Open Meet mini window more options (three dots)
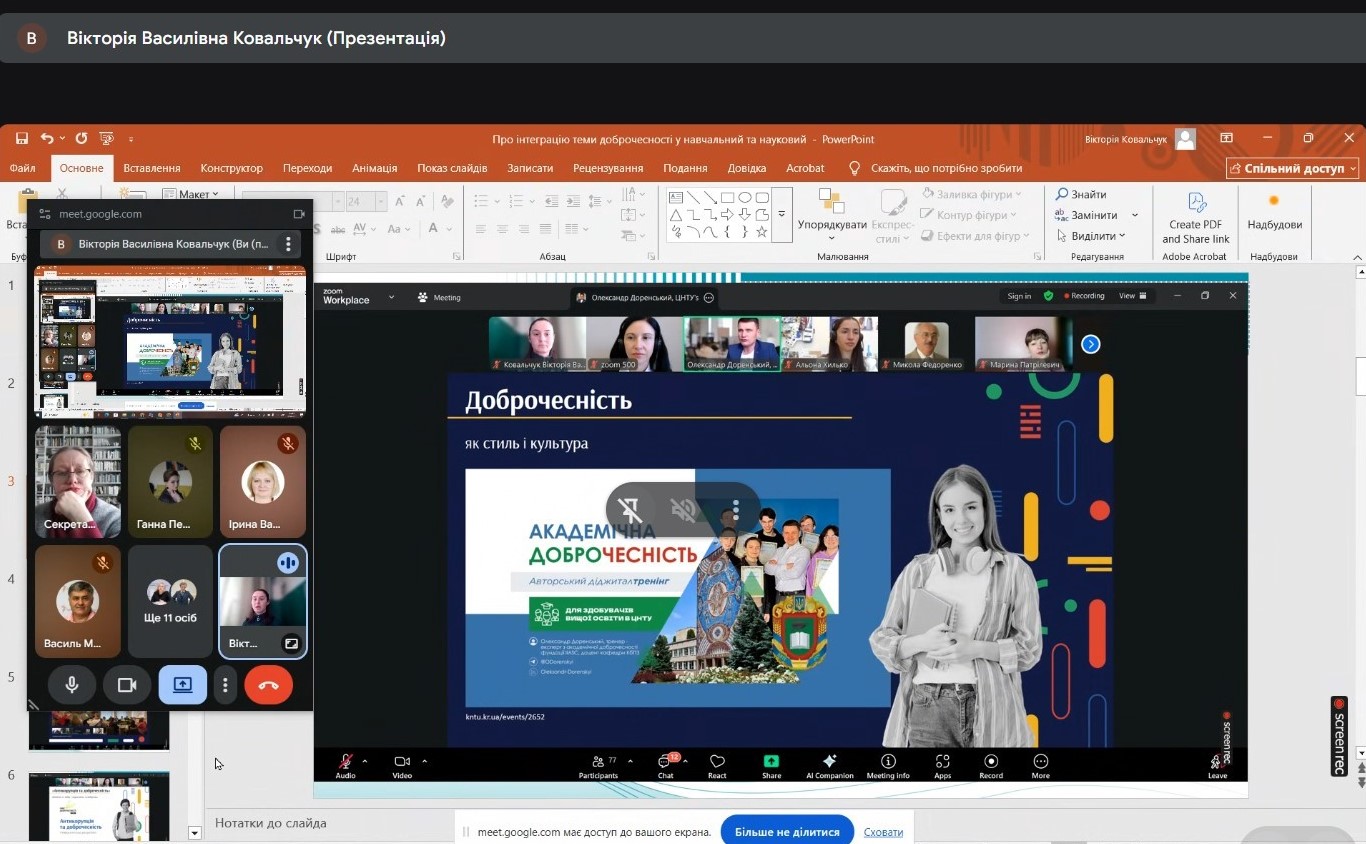The image size is (1366, 844). pos(226,685)
